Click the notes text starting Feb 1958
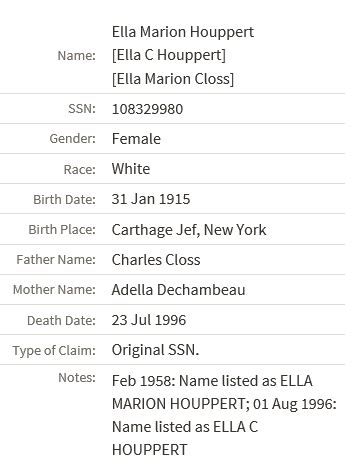 224,415
